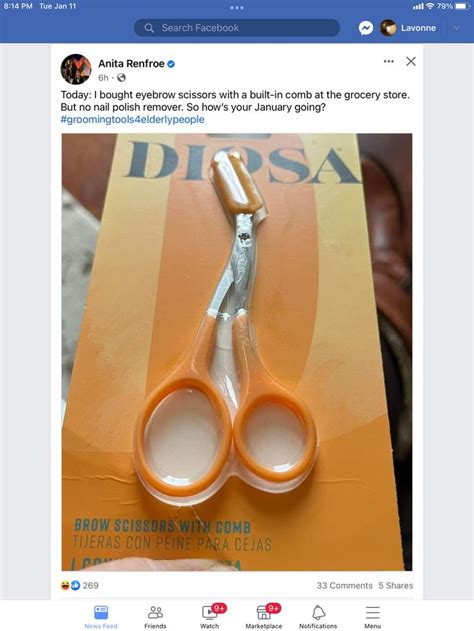Image resolution: width=474 pixels, height=631 pixels.
Task: Open the 33 Comments link
Action: tap(344, 586)
